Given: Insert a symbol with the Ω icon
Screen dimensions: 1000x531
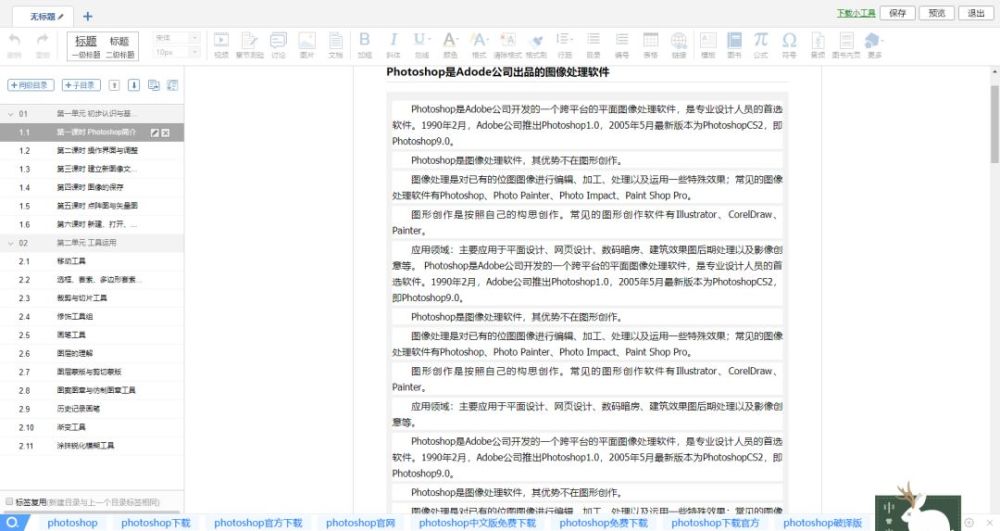Looking at the screenshot, I should tap(790, 40).
